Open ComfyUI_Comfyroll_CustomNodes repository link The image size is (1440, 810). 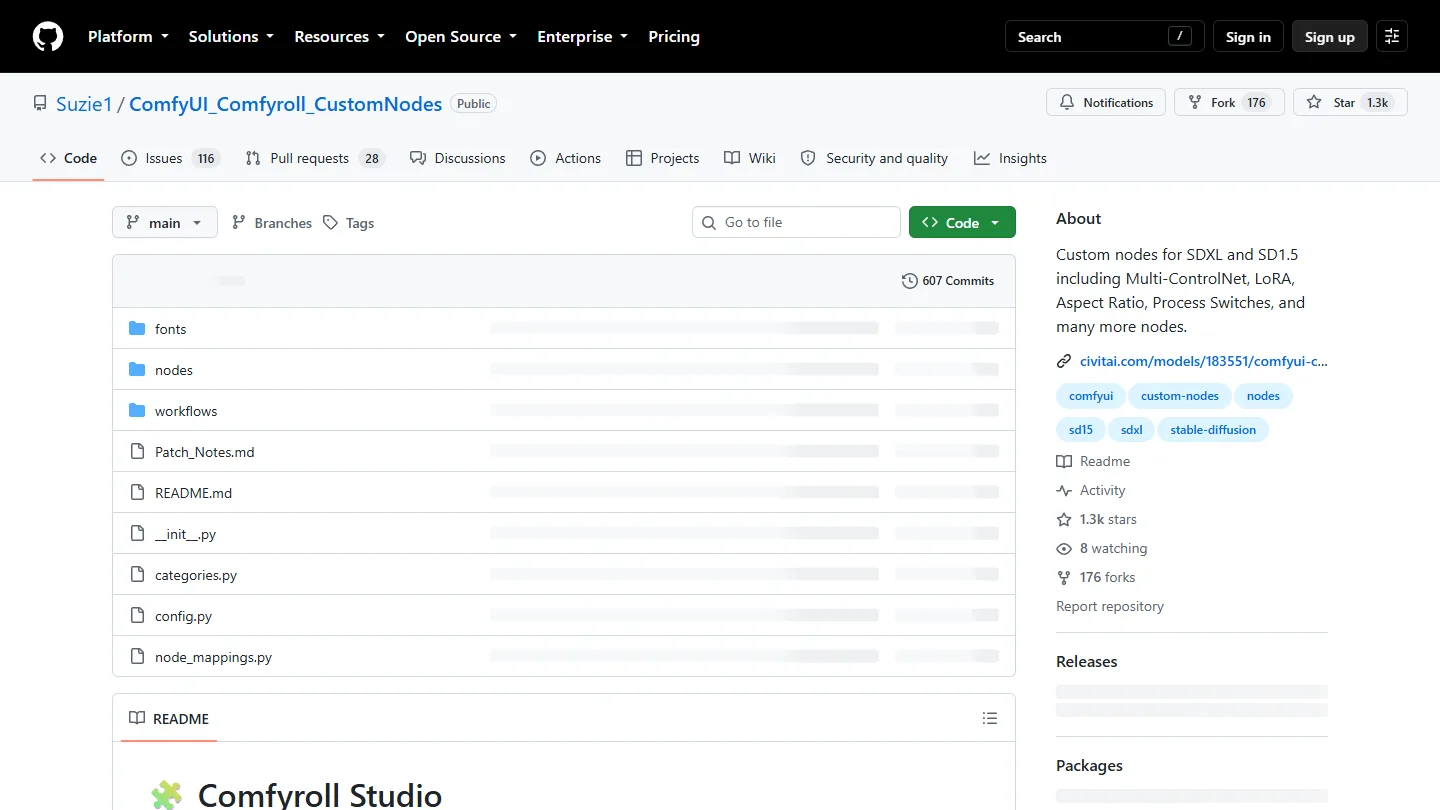tap(285, 104)
